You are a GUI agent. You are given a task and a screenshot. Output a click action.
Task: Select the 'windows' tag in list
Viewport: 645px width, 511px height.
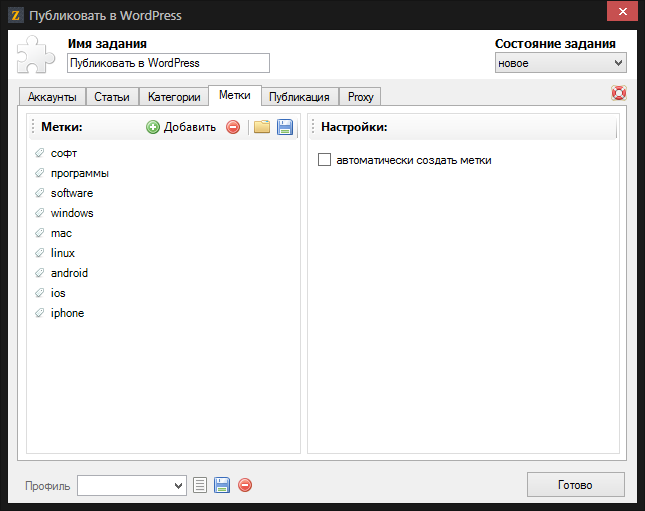(72, 213)
